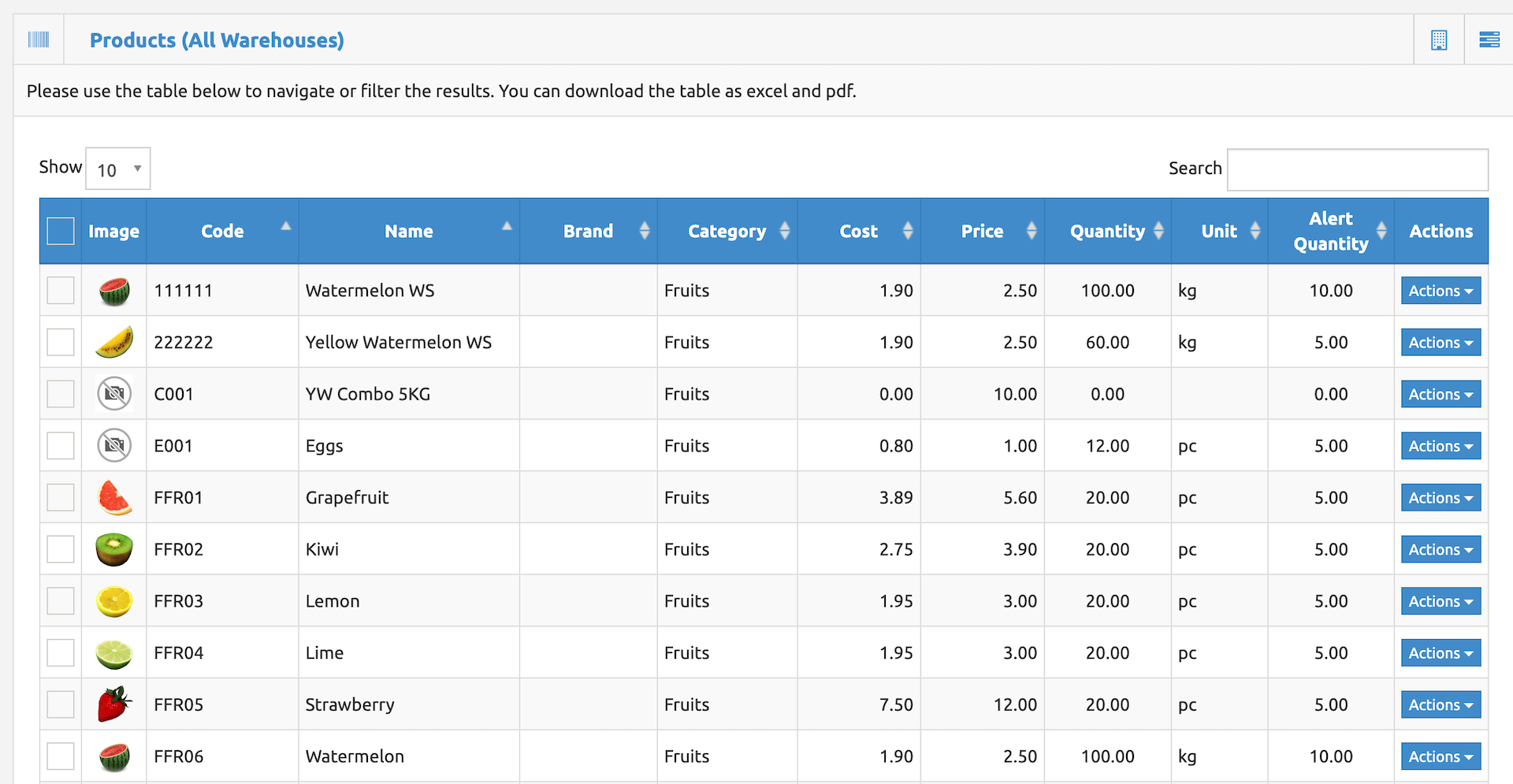This screenshot has width=1513, height=784.
Task: Open Actions button for YW Combo 5KG
Action: [1440, 395]
